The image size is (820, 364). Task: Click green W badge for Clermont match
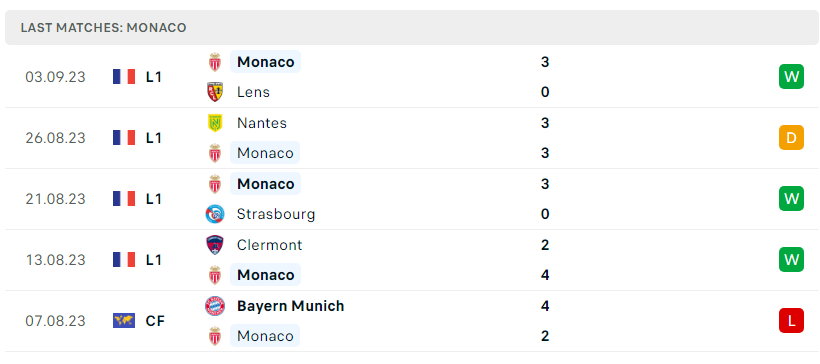pos(791,260)
